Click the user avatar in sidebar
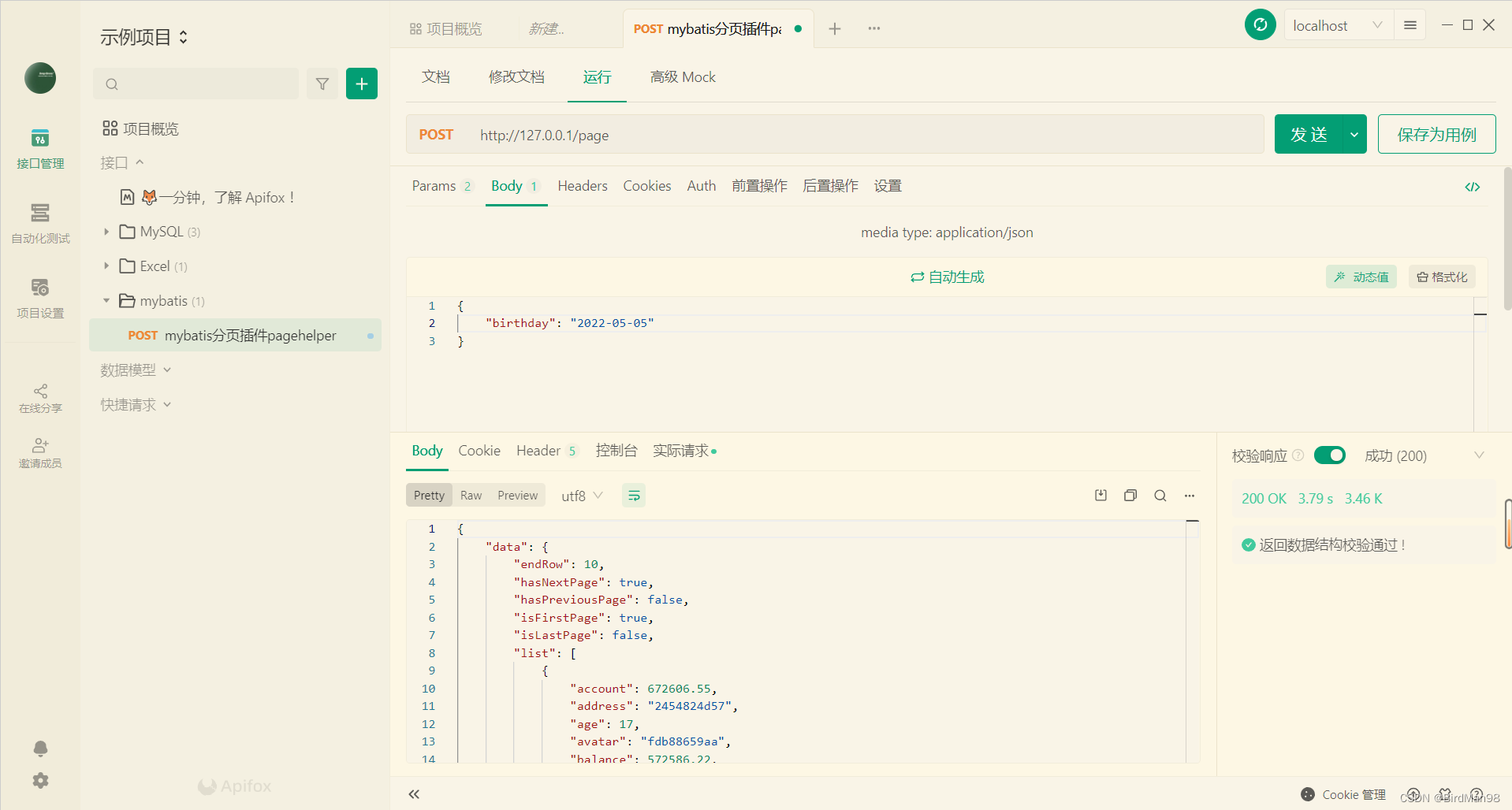The width and height of the screenshot is (1512, 810). 40,78
